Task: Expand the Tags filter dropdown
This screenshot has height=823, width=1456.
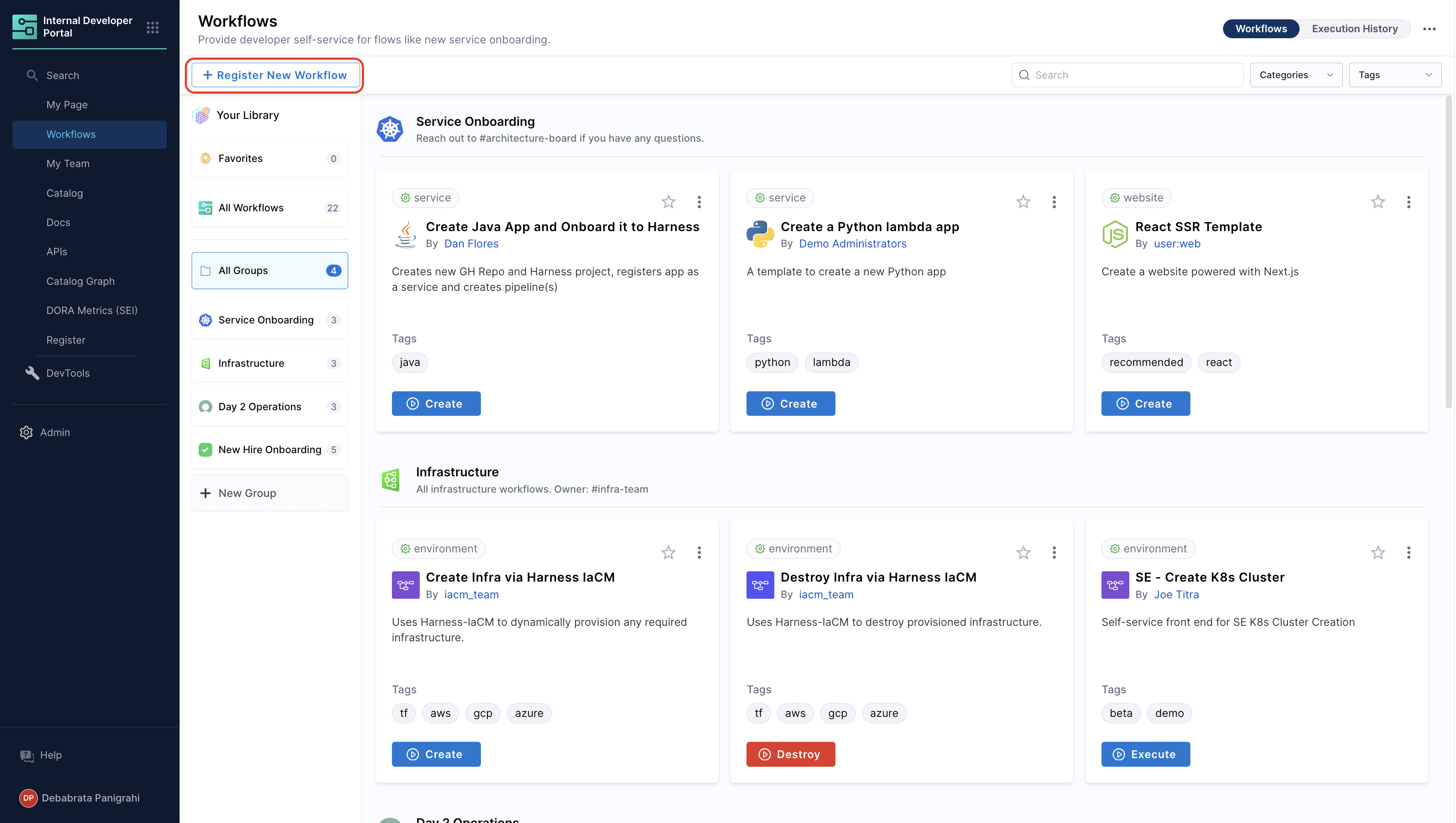Action: click(x=1395, y=75)
